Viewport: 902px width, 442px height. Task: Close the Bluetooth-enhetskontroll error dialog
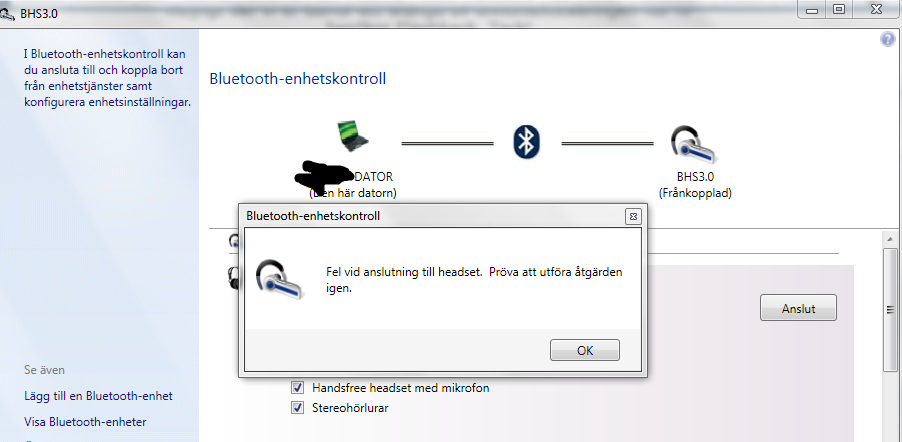[633, 216]
